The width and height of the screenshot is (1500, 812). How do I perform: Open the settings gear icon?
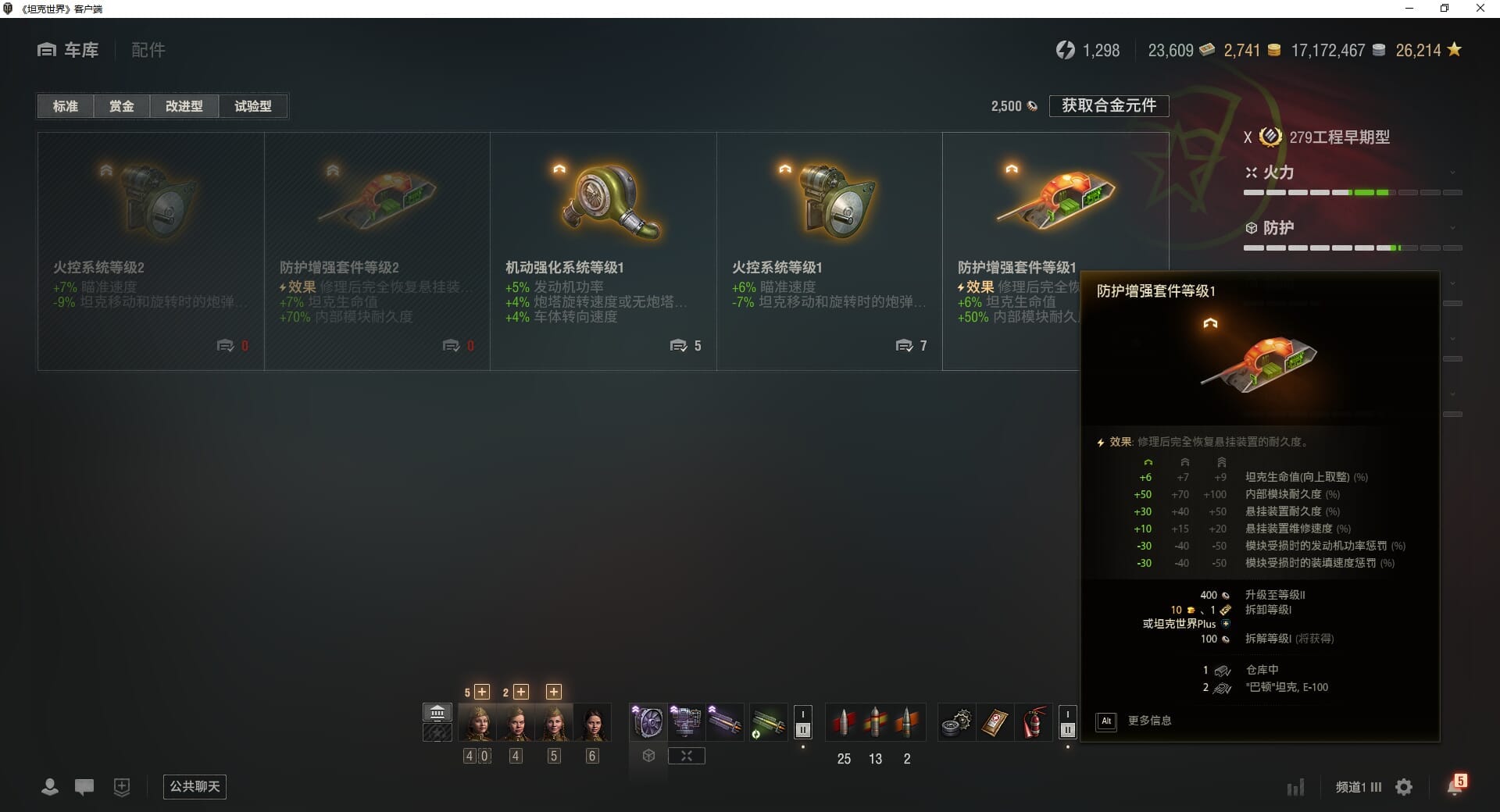1404,787
